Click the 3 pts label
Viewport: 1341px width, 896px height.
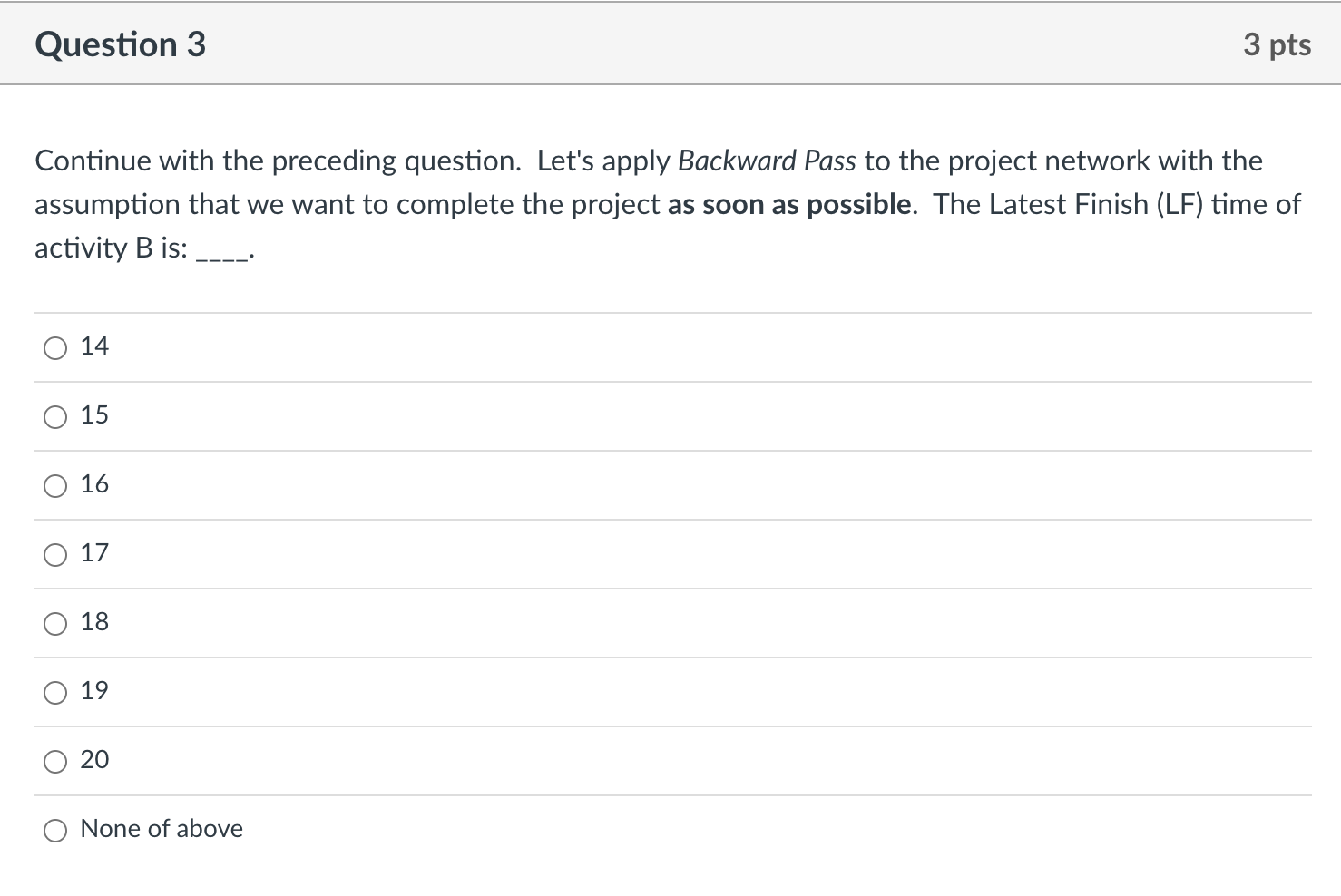(x=1278, y=44)
